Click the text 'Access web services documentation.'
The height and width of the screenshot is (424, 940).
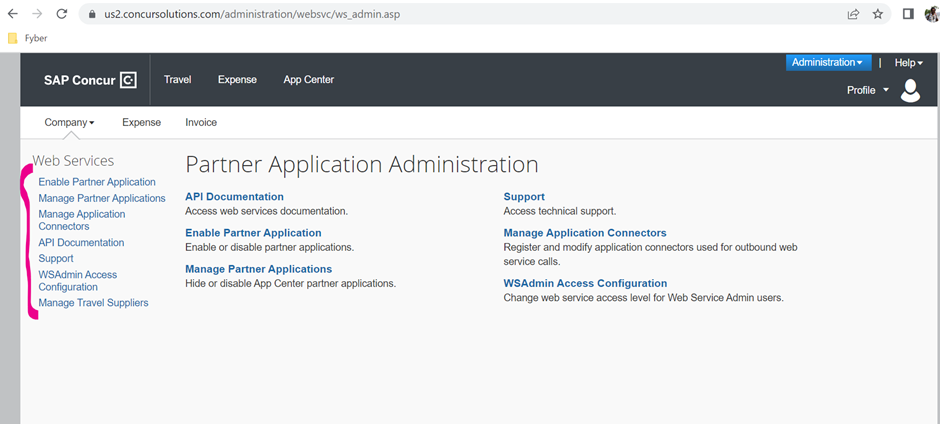266,211
